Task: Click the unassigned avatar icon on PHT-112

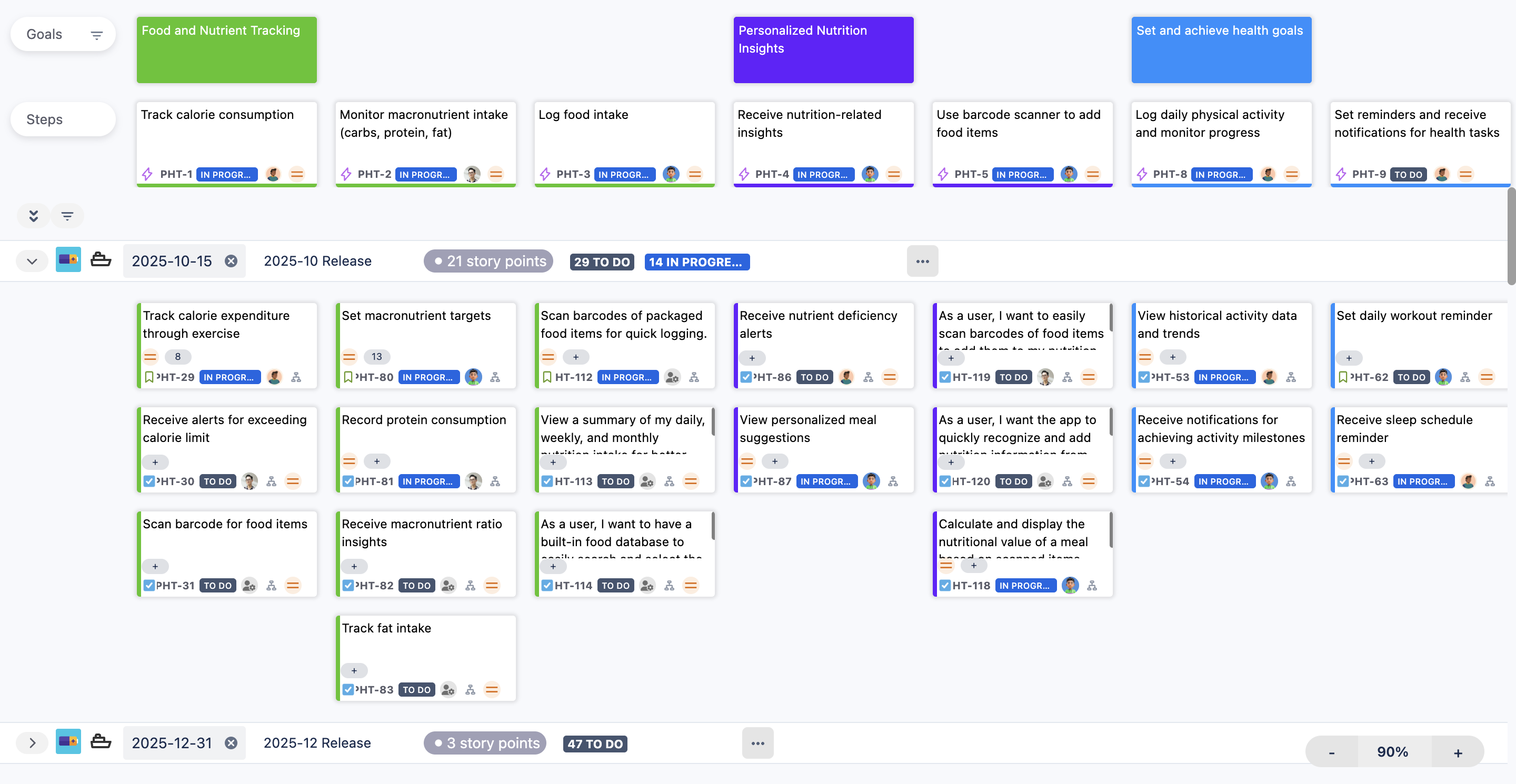Action: click(x=672, y=377)
